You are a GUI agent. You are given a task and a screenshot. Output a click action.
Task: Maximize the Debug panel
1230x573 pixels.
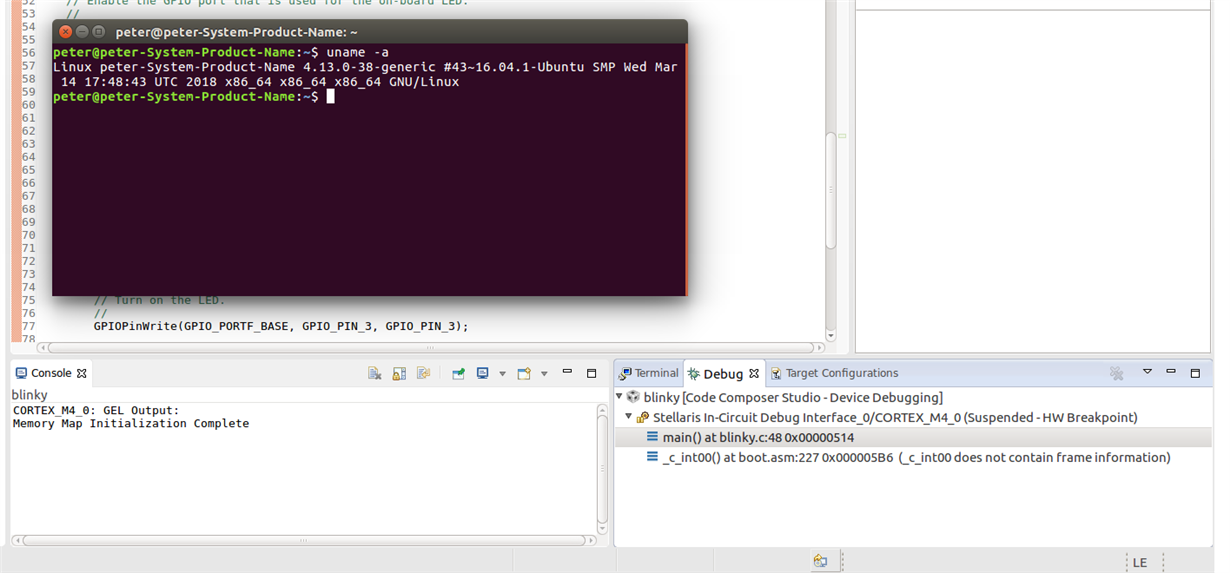pyautogui.click(x=1195, y=373)
